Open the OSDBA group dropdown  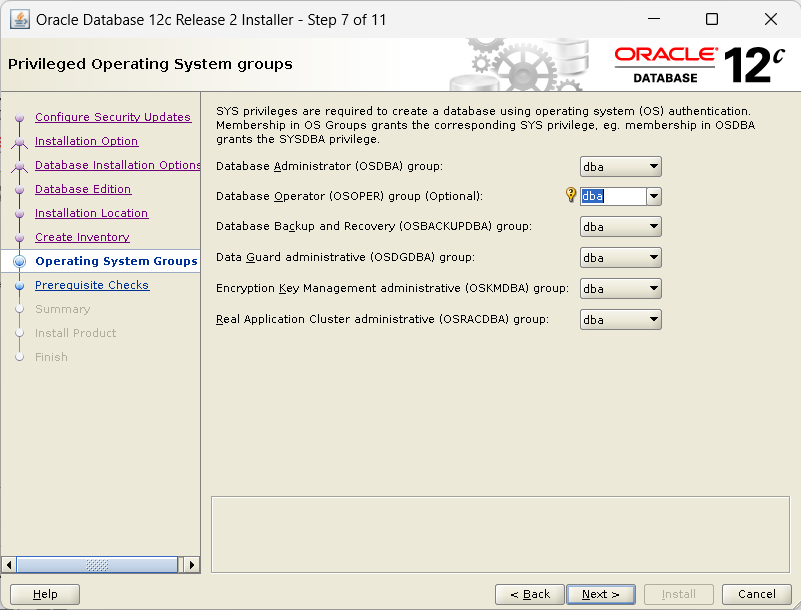pyautogui.click(x=621, y=167)
